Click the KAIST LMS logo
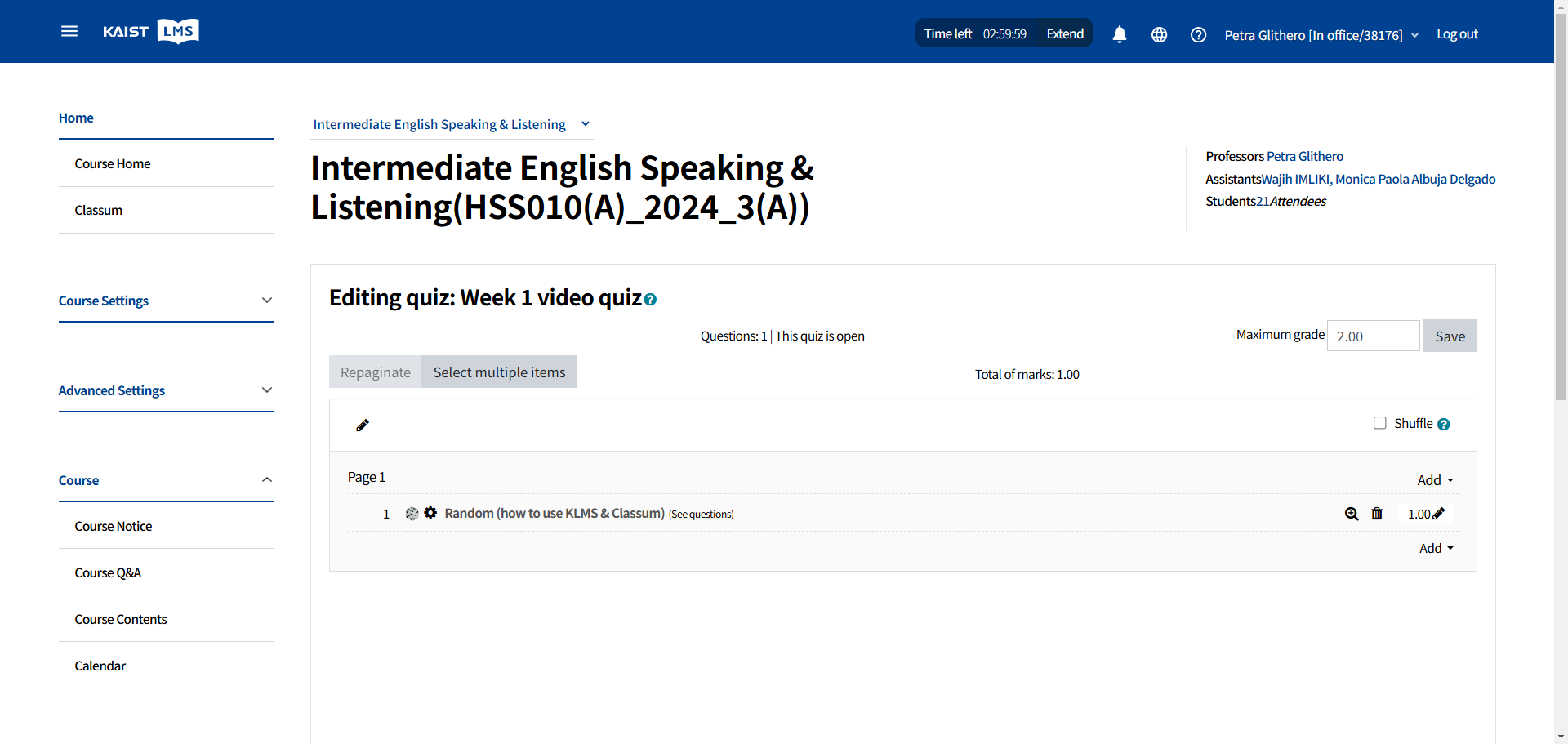This screenshot has height=744, width=1568. (151, 31)
